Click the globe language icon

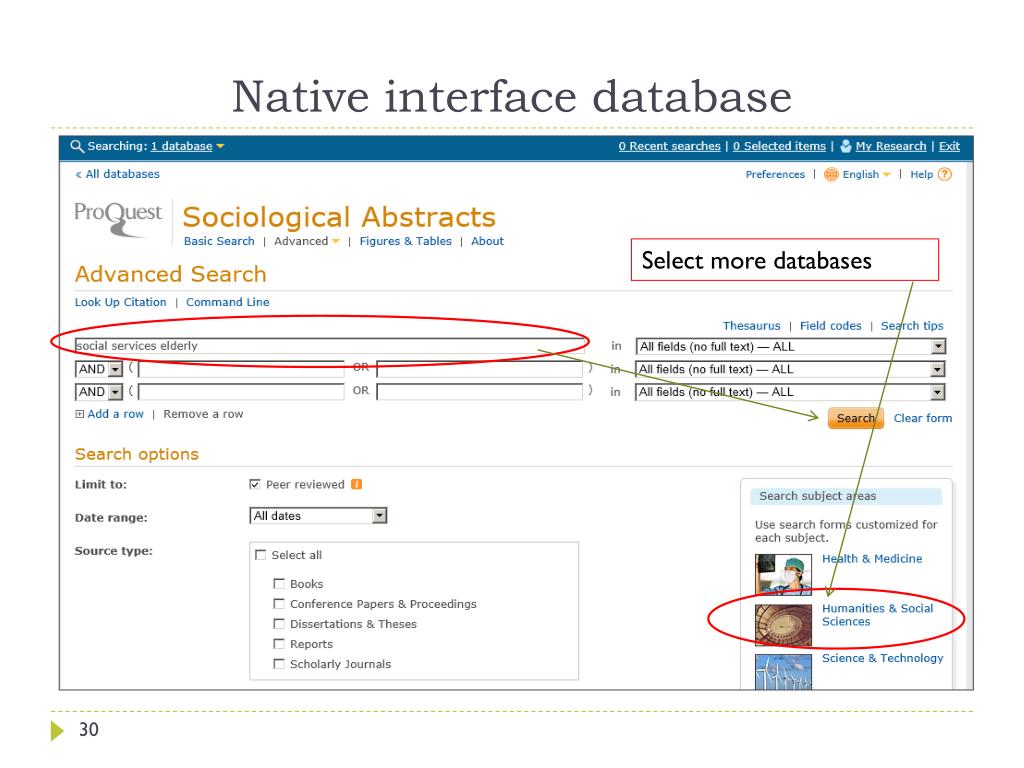[830, 175]
